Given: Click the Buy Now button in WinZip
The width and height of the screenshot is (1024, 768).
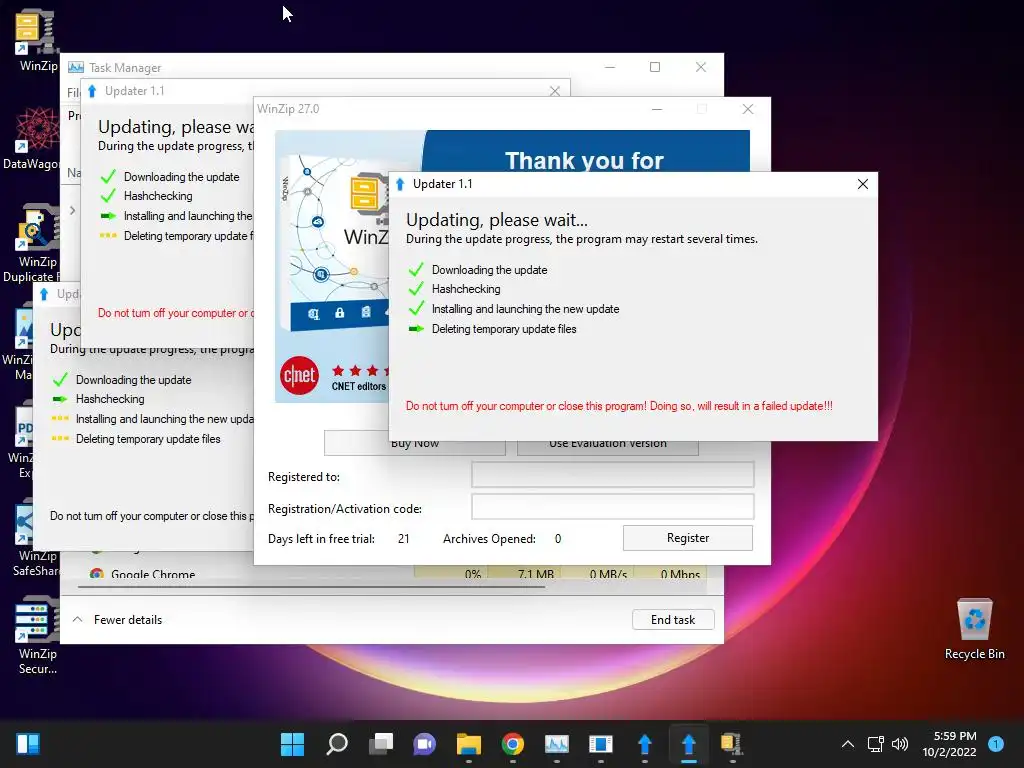Looking at the screenshot, I should point(415,448).
